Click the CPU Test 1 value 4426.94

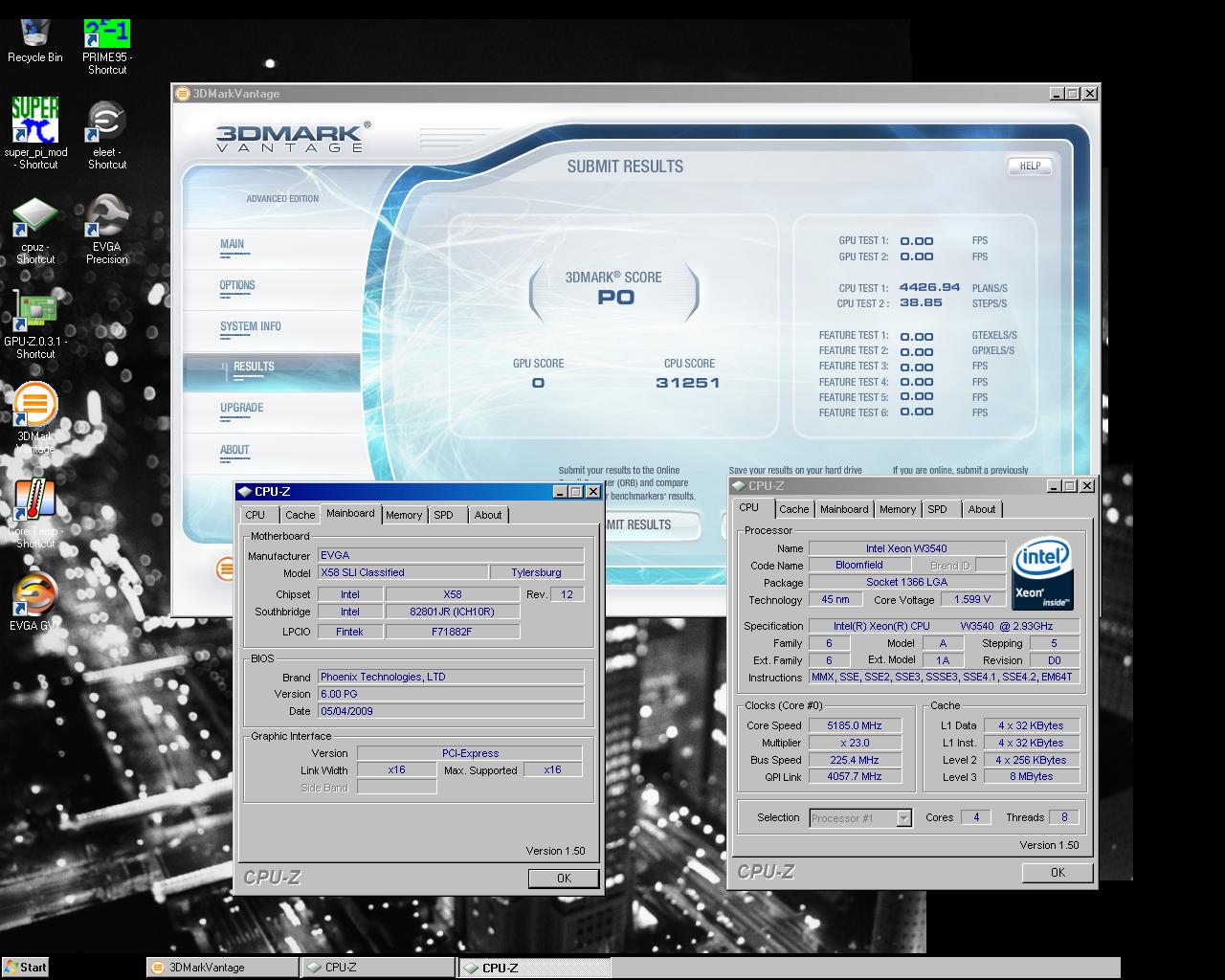point(929,287)
